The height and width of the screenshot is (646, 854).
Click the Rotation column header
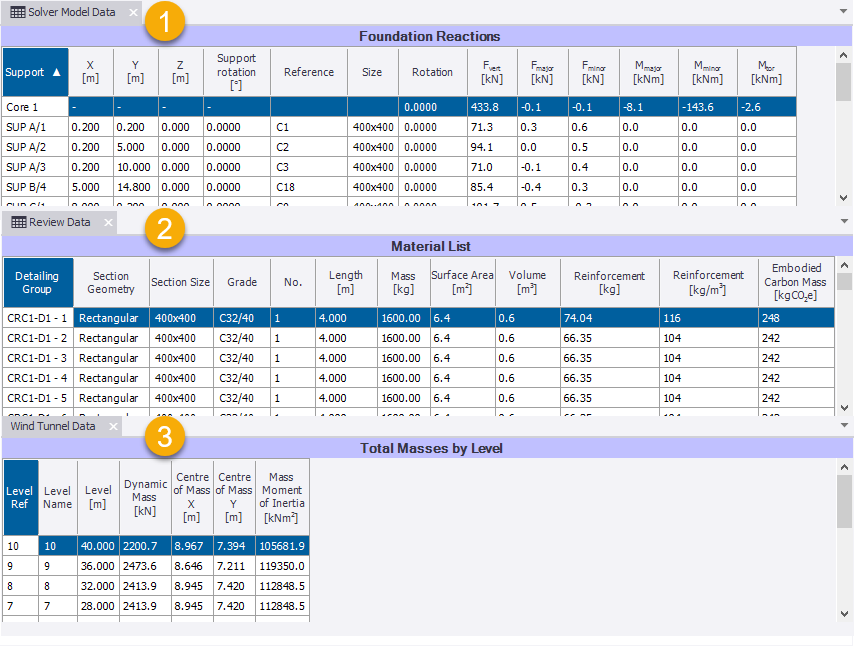coord(432,72)
